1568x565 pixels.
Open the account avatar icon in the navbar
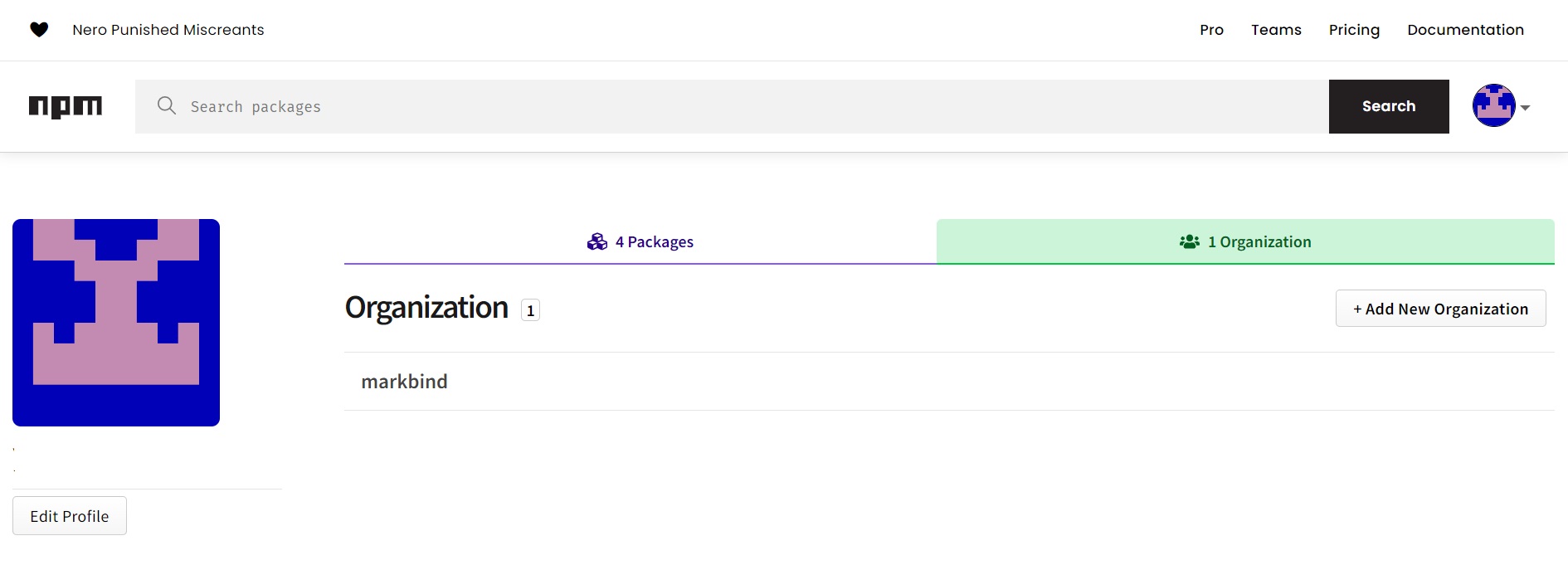coord(1493,106)
